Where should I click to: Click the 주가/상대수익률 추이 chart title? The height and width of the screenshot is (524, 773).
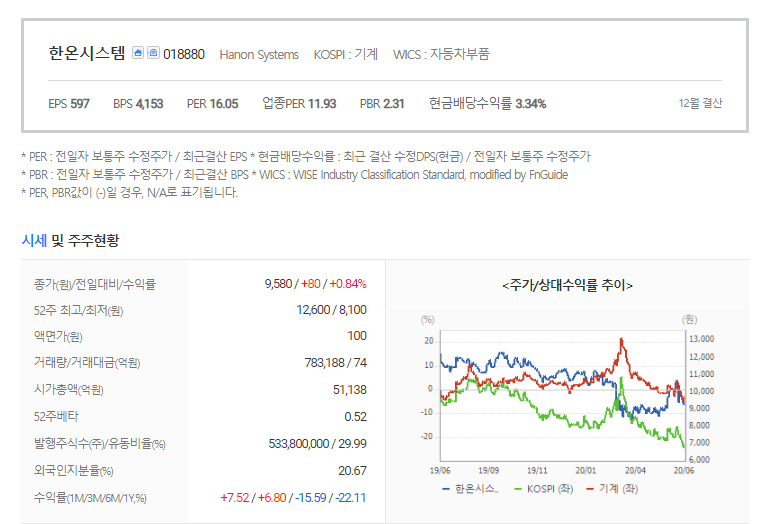pyautogui.click(x=567, y=285)
